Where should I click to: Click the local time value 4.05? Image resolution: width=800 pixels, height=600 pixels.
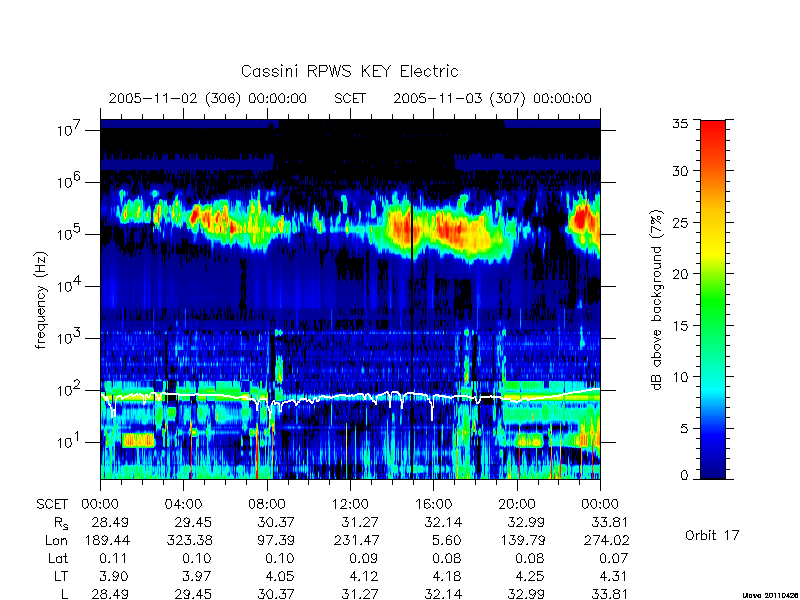[x=280, y=577]
